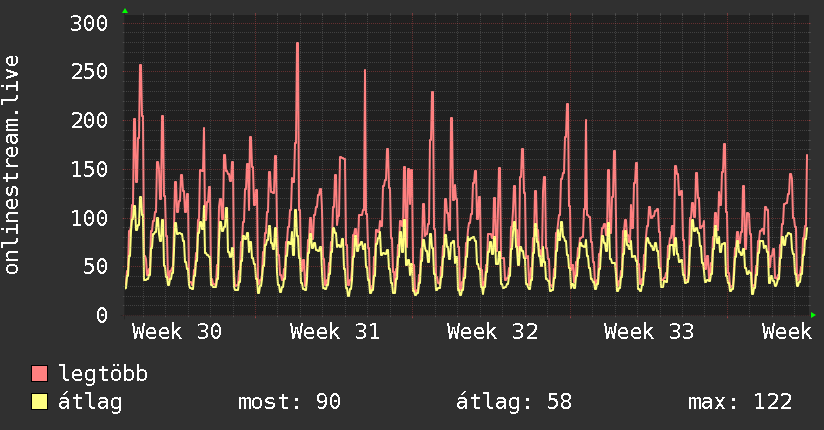Select the yellow 'átlag' legend label
The image size is (824, 430).
(x=90, y=402)
